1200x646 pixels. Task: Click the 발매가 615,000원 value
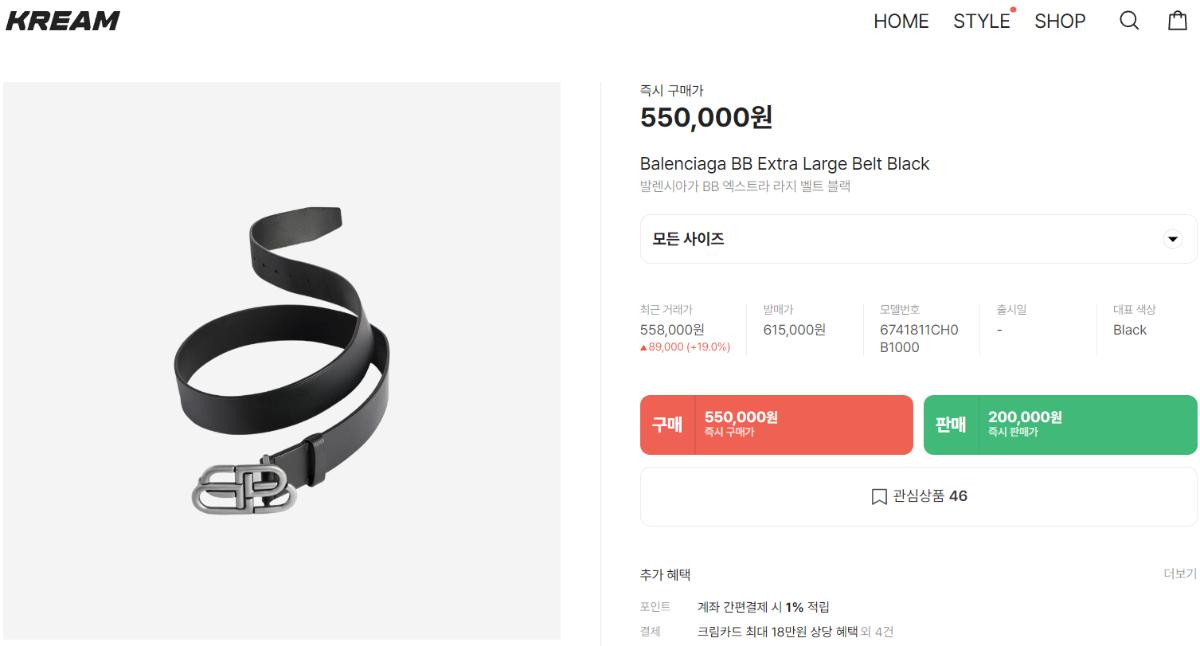pos(794,330)
